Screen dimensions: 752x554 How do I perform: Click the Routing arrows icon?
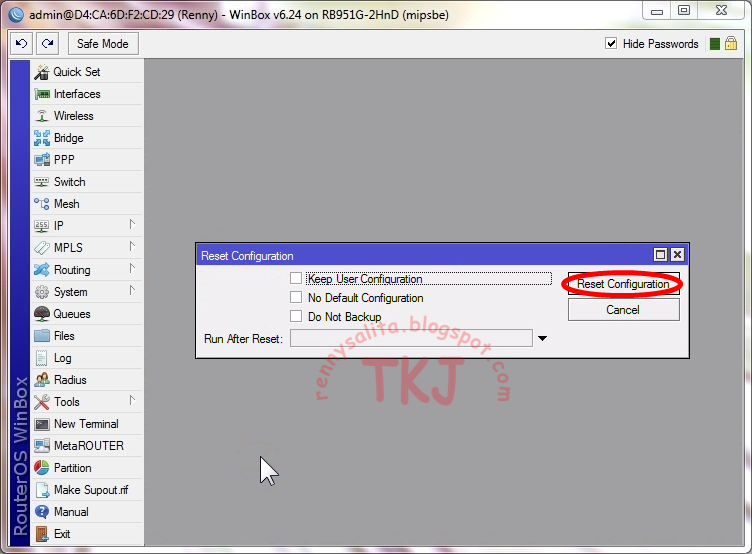tap(42, 270)
